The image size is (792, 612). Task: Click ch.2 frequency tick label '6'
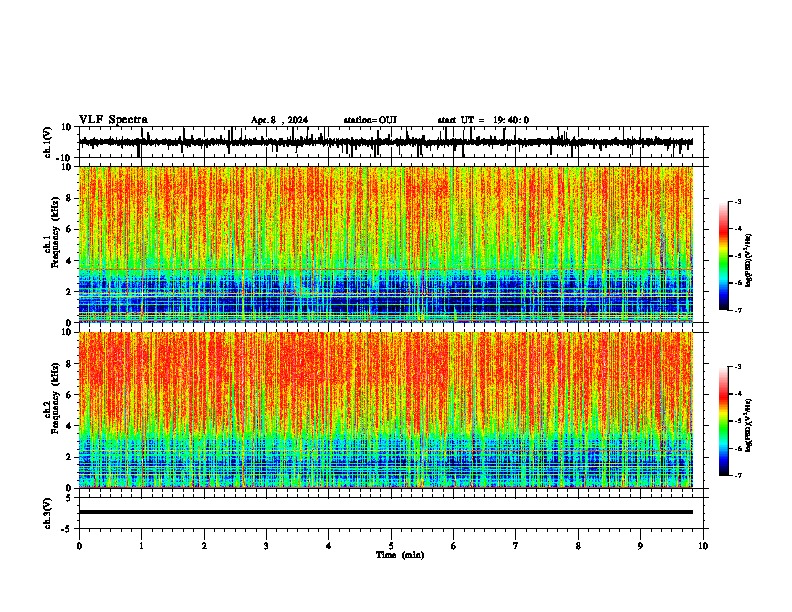[69, 395]
